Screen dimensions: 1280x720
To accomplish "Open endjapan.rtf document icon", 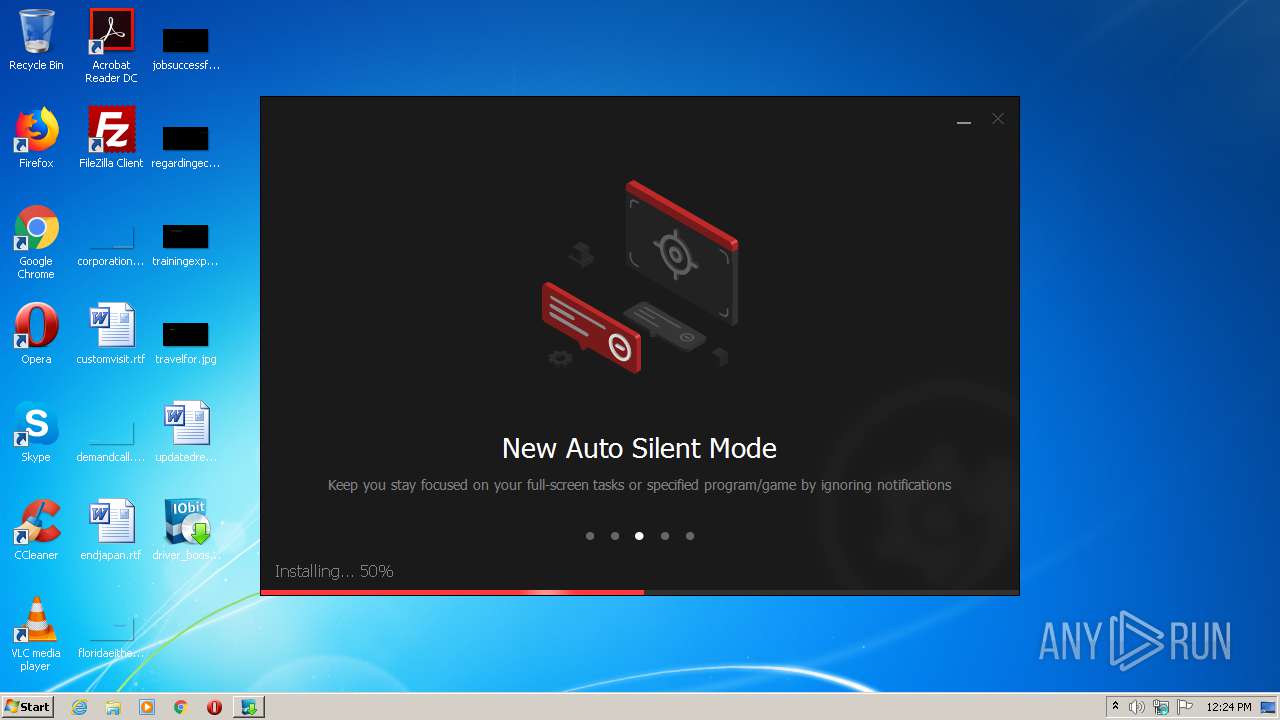I will tap(111, 530).
